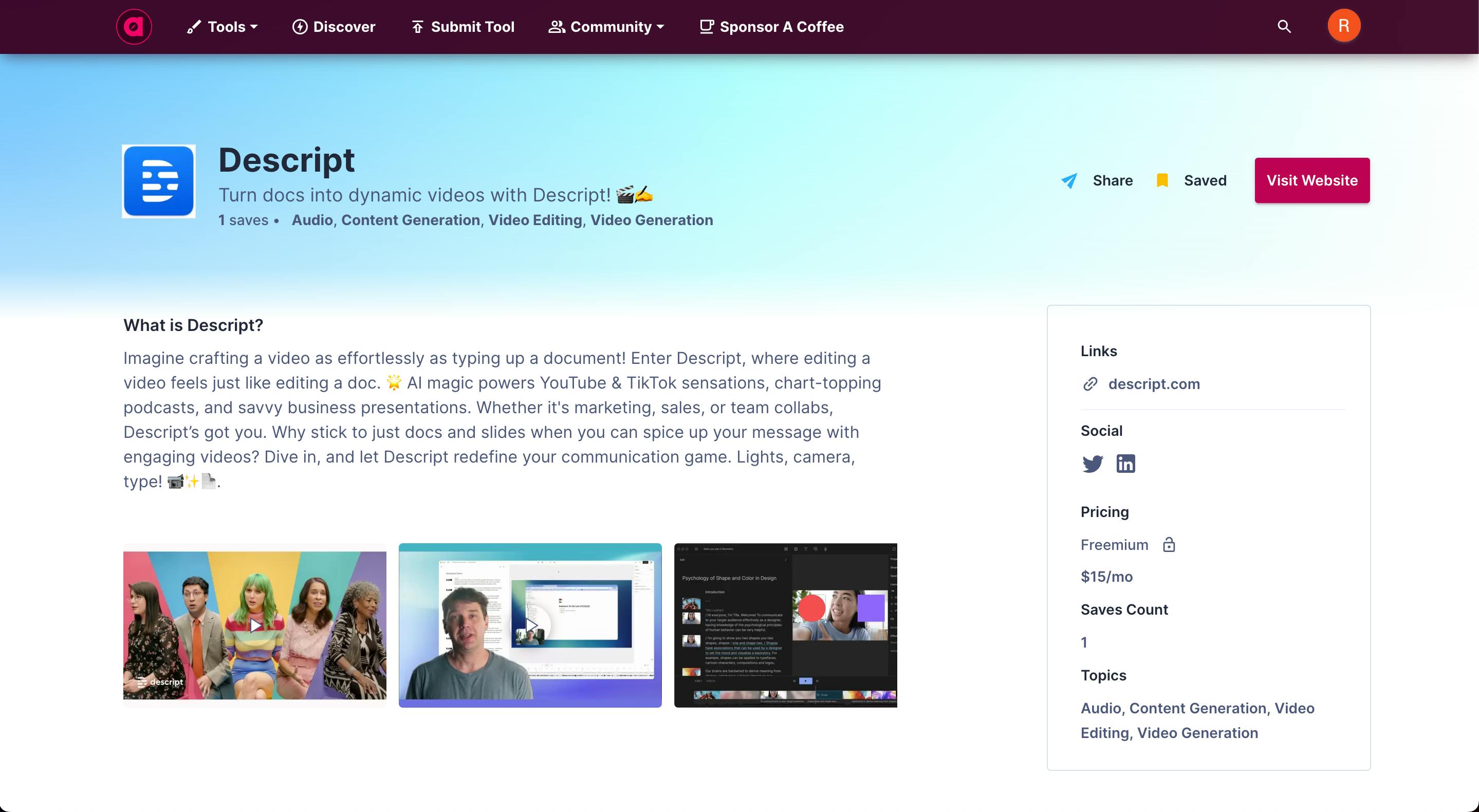Click the Descript page title
The width and height of the screenshot is (1479, 812).
click(x=287, y=160)
